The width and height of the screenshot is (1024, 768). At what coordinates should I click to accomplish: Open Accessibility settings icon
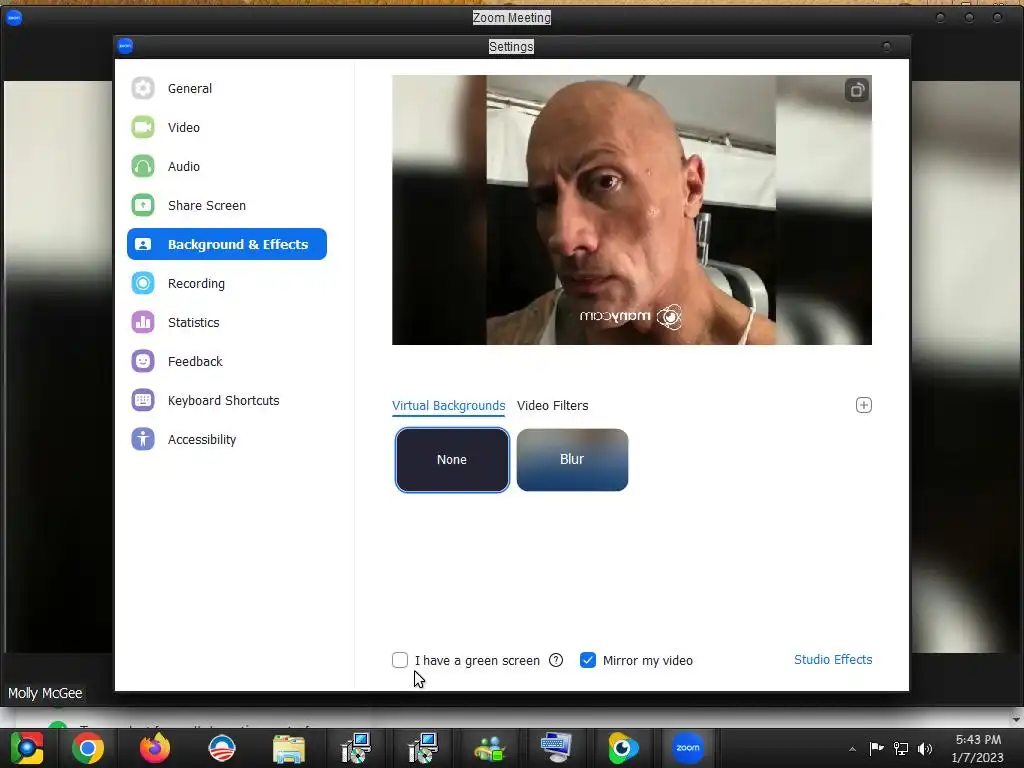point(143,439)
